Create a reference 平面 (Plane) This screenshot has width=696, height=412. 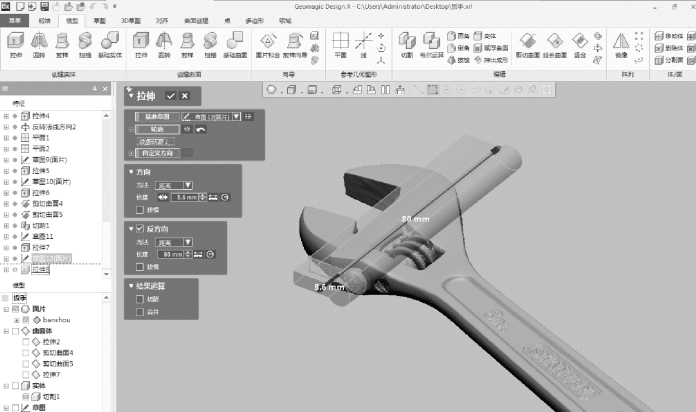pos(340,45)
